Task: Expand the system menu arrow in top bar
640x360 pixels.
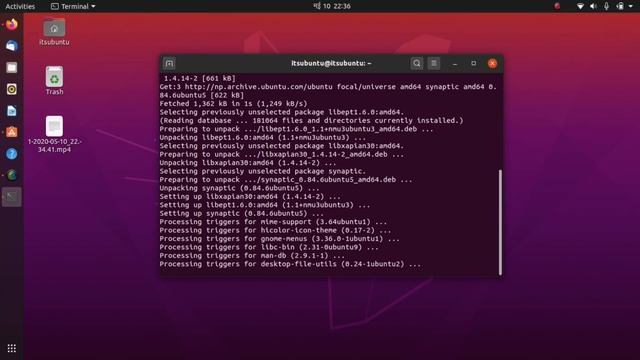Action: pos(631,6)
